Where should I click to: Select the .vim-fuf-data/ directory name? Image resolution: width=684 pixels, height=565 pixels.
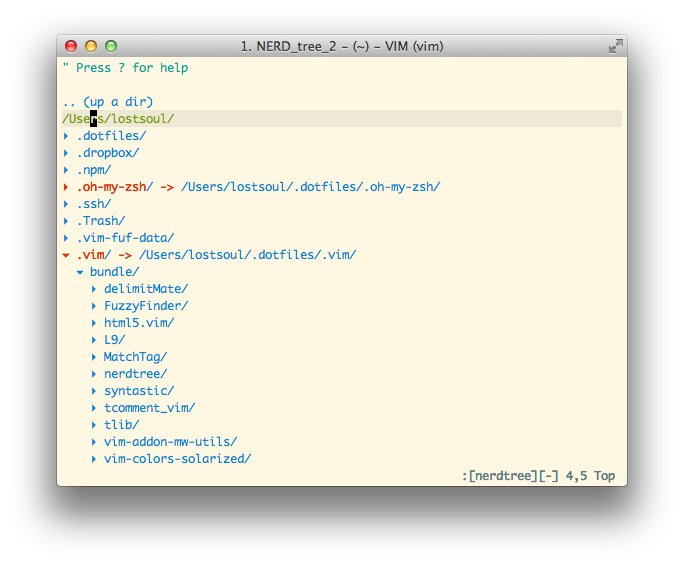(125, 238)
